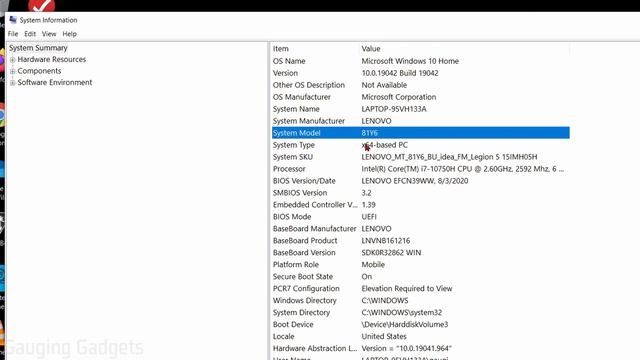
Task: Select the Processor row
Action: click(x=420, y=169)
